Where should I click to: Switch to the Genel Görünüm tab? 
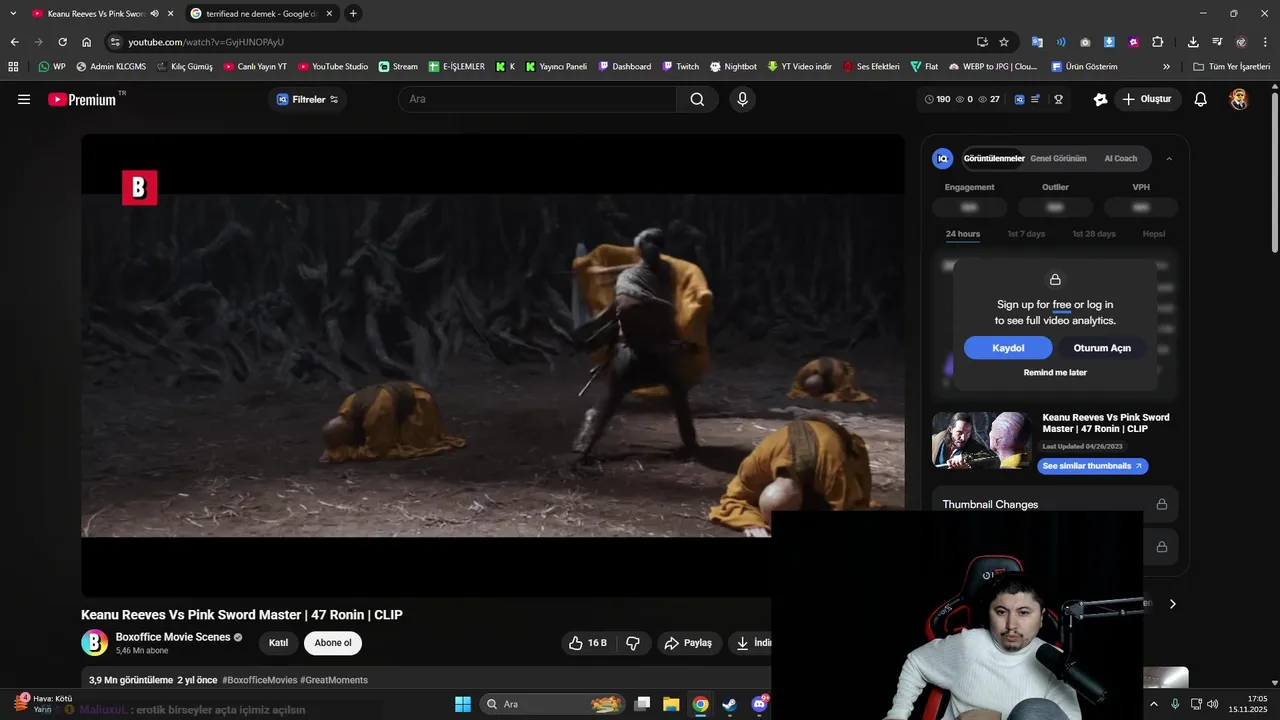point(1058,158)
